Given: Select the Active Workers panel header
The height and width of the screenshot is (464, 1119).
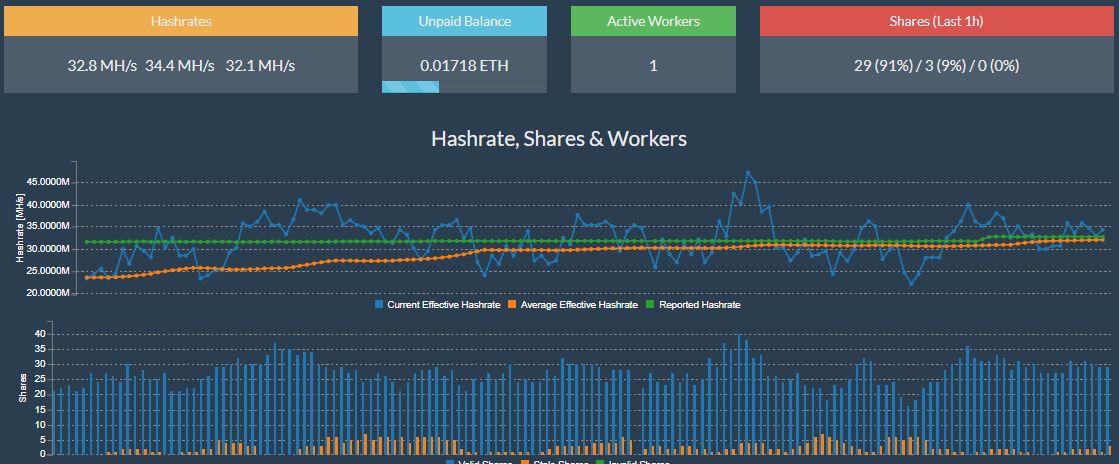Looking at the screenshot, I should click(653, 21).
